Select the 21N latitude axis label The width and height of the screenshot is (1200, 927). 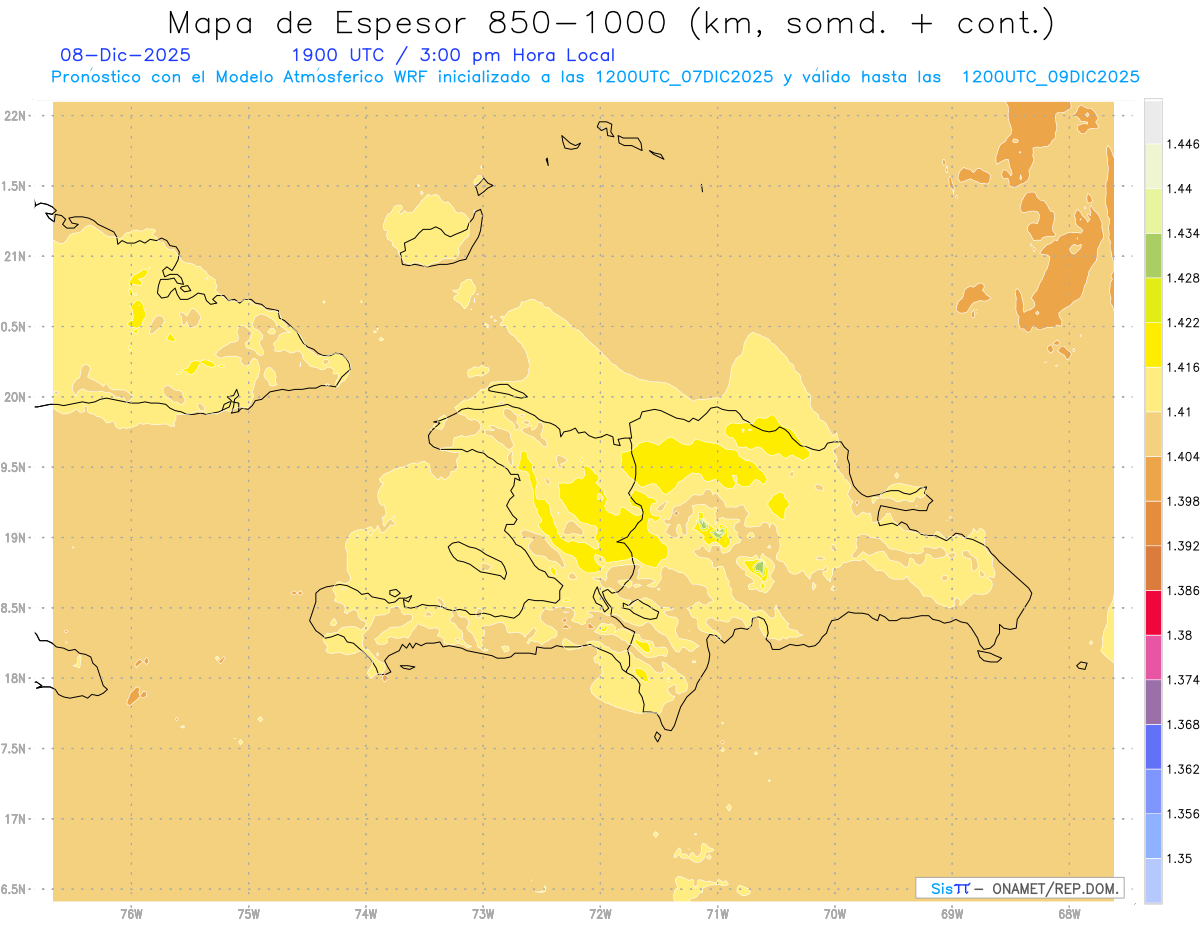pos(15,256)
